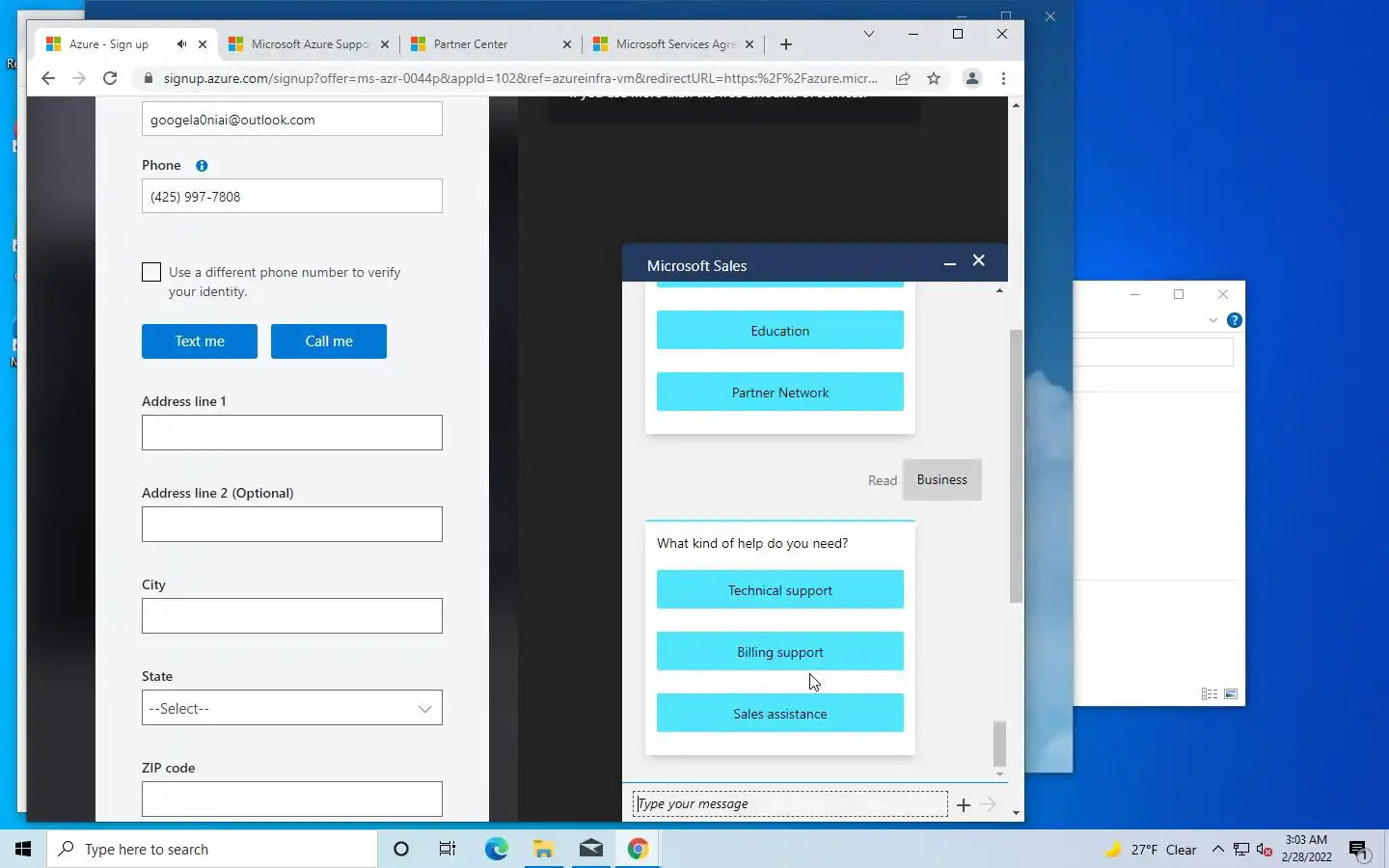The height and width of the screenshot is (868, 1389).
Task: Click the Chrome taskbar icon
Action: [x=638, y=849]
